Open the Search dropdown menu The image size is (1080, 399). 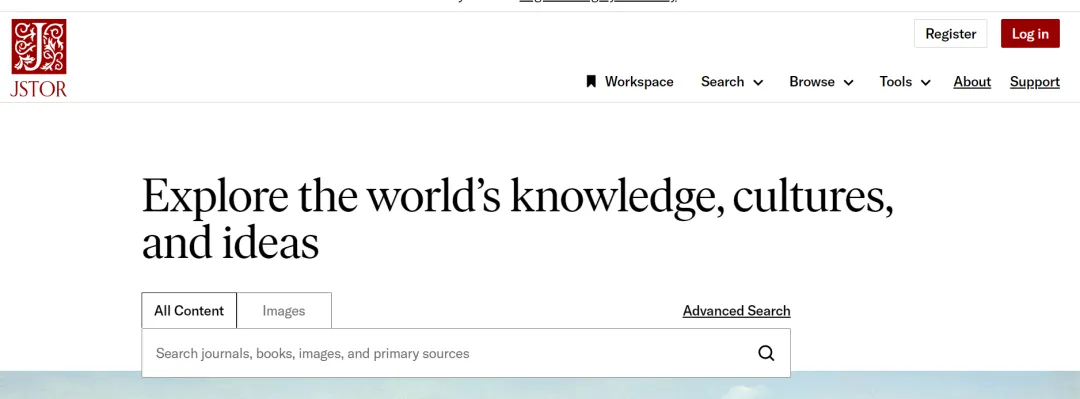(731, 81)
